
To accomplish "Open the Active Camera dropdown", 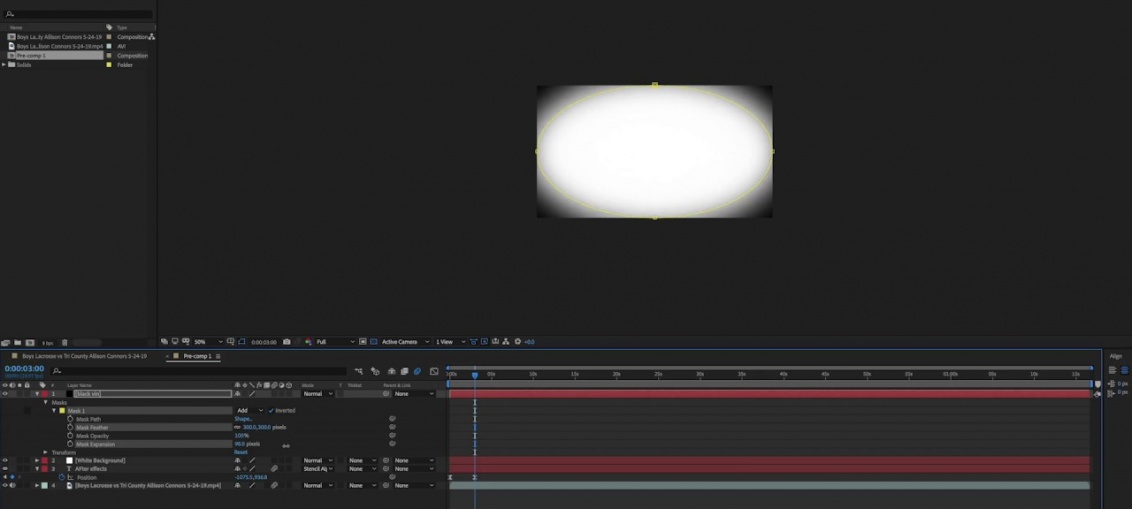I will click(x=406, y=341).
